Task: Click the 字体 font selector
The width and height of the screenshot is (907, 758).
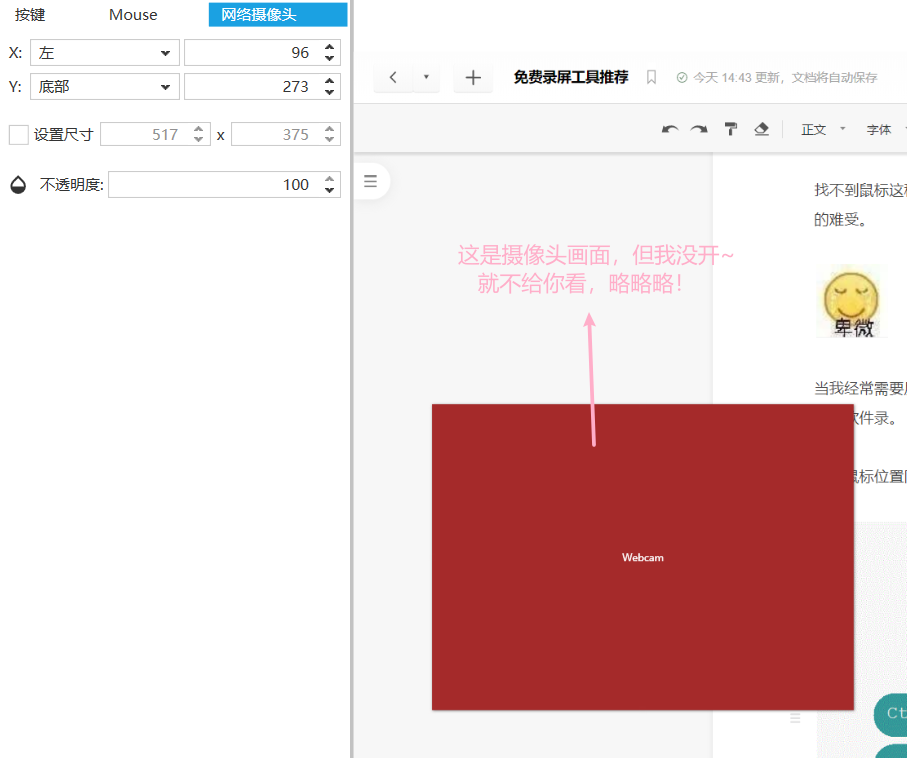Action: pyautogui.click(x=880, y=130)
